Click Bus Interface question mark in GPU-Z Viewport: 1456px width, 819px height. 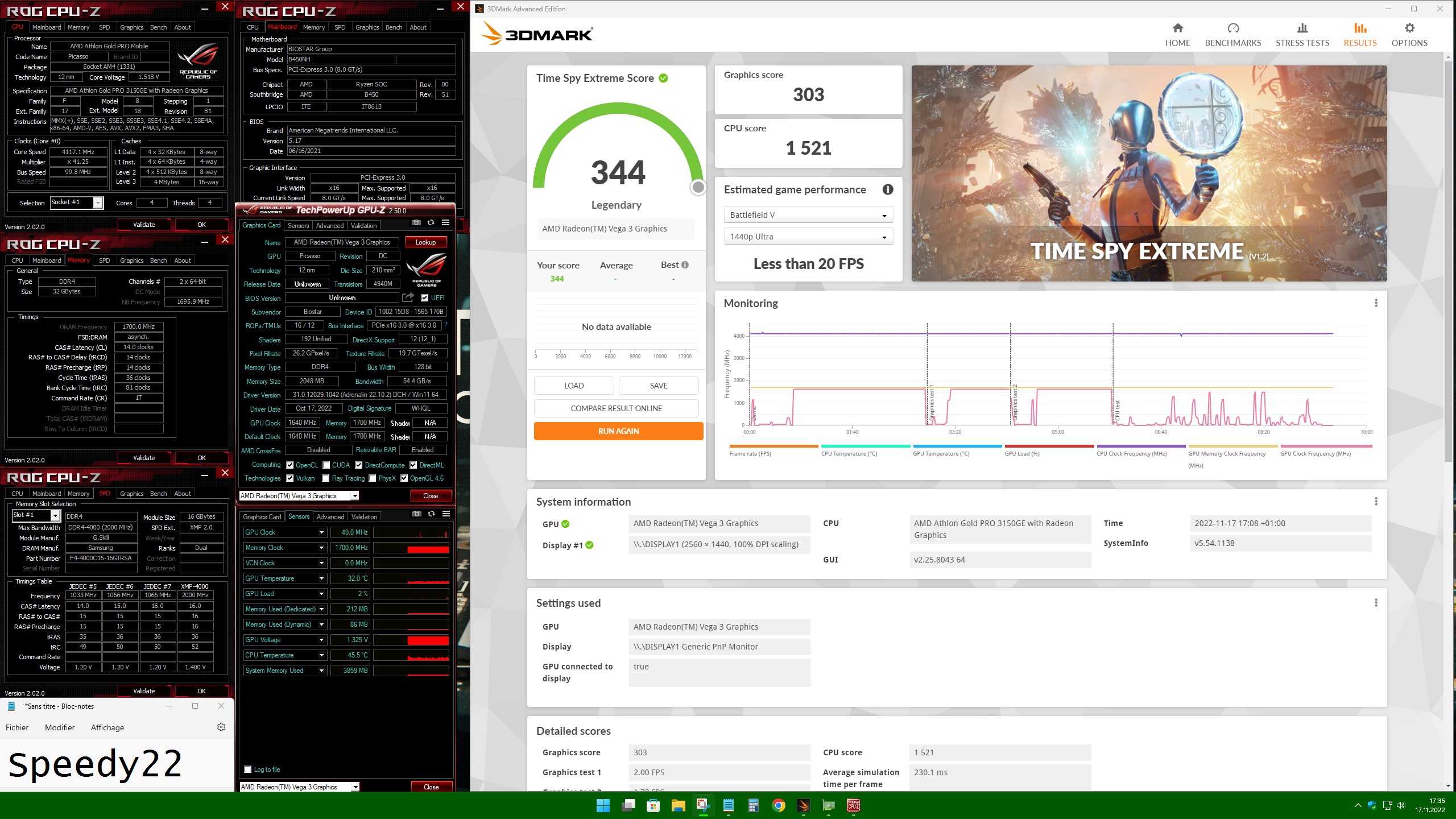[445, 326]
